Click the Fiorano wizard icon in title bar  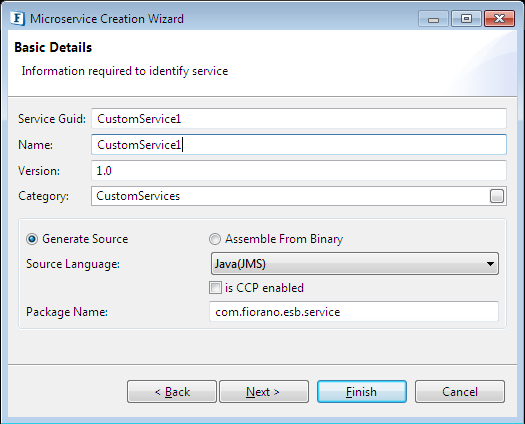point(17,18)
